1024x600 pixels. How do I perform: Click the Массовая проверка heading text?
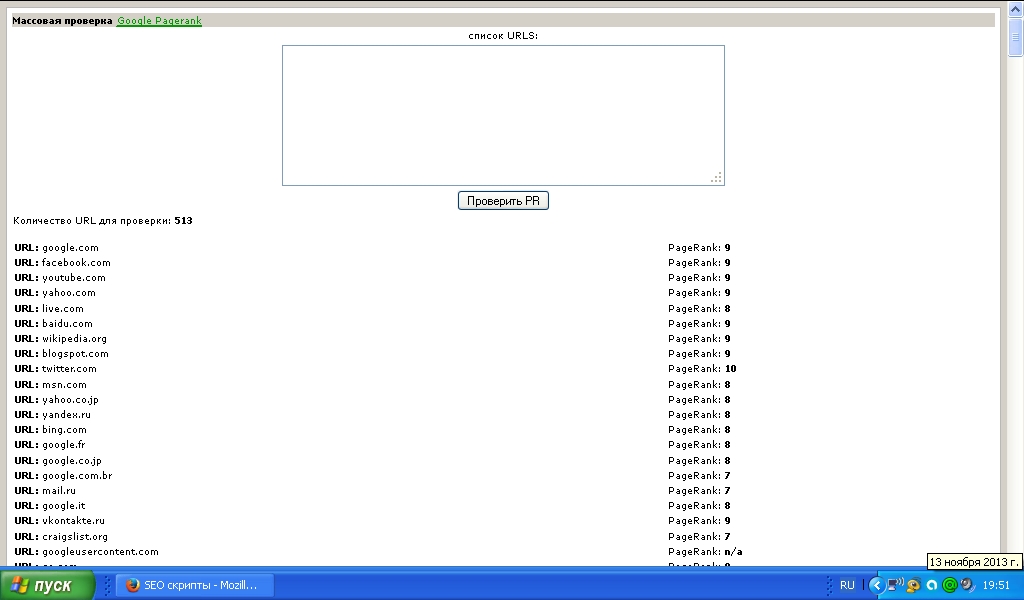click(x=62, y=20)
